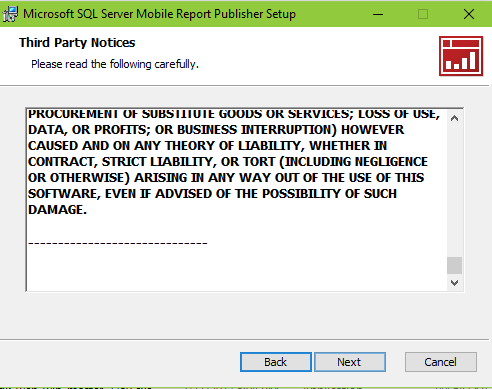The height and width of the screenshot is (389, 492).
Task: Click the Next button
Action: (350, 362)
